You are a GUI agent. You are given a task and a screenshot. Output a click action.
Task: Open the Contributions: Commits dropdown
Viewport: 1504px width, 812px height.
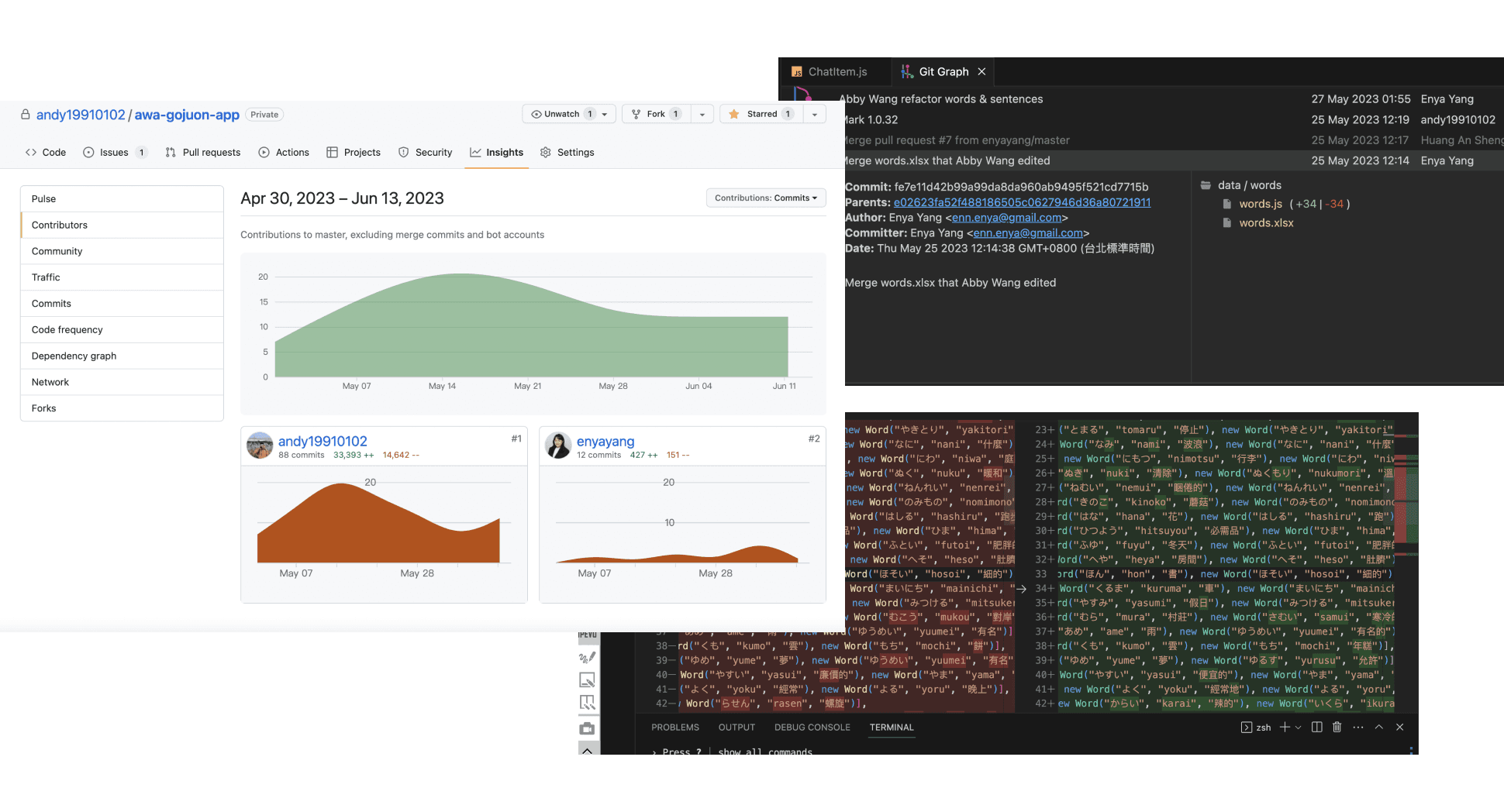tap(766, 198)
